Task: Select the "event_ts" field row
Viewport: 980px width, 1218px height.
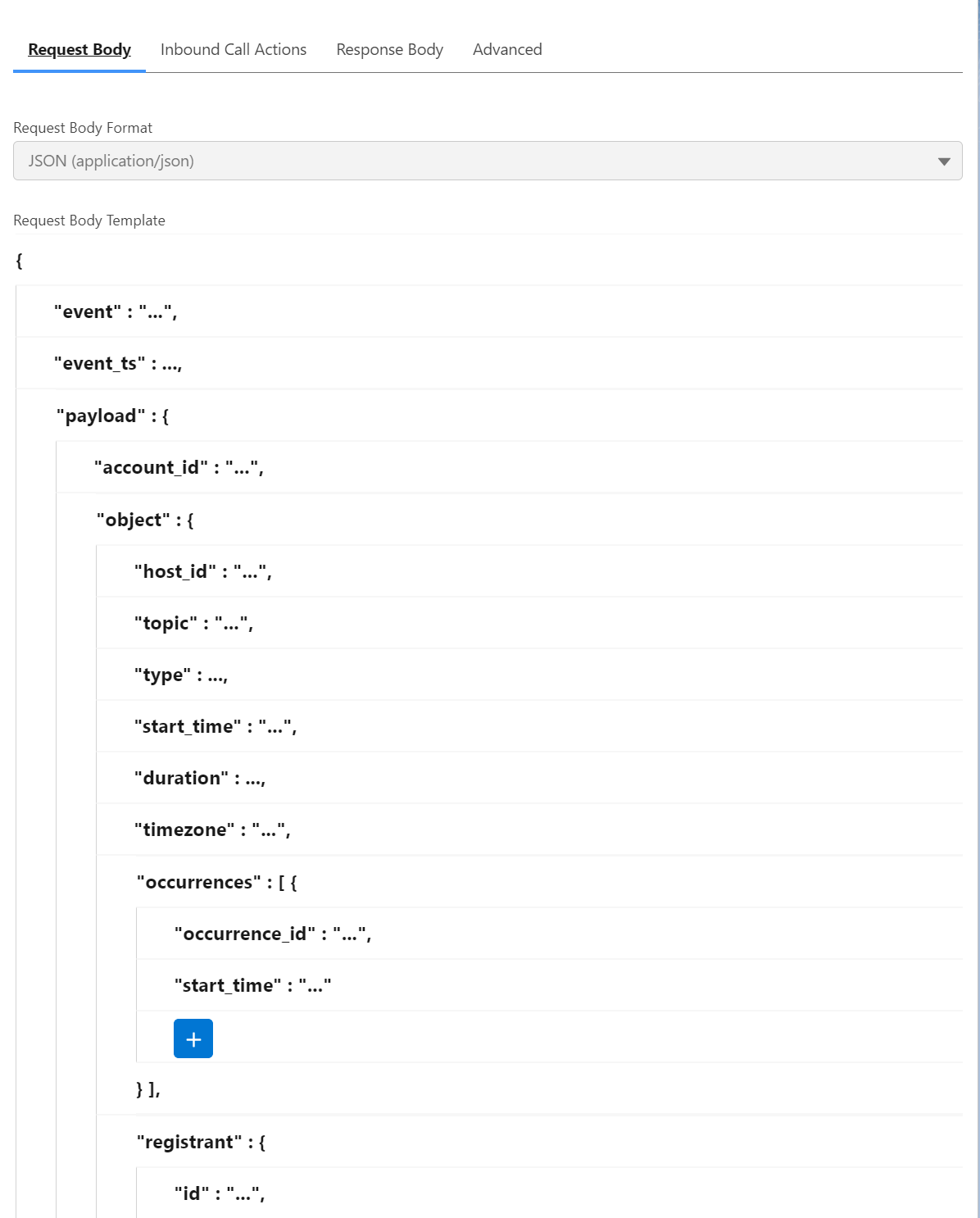Action: 118,363
